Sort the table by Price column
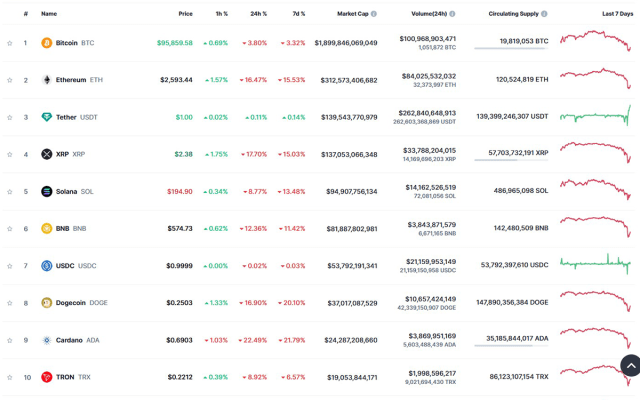 tap(185, 14)
